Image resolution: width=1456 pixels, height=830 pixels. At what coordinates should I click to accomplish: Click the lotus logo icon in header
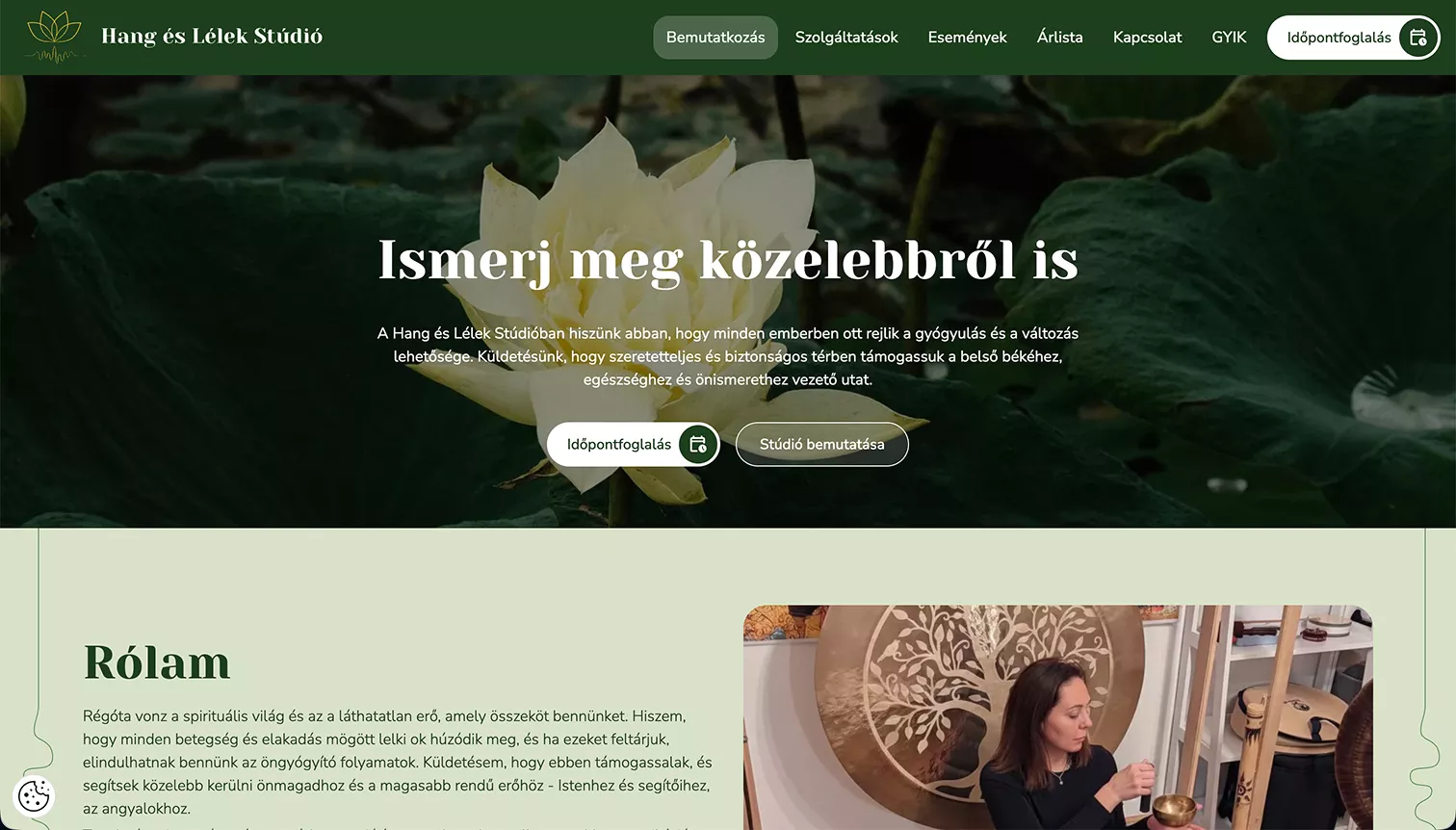(x=55, y=38)
